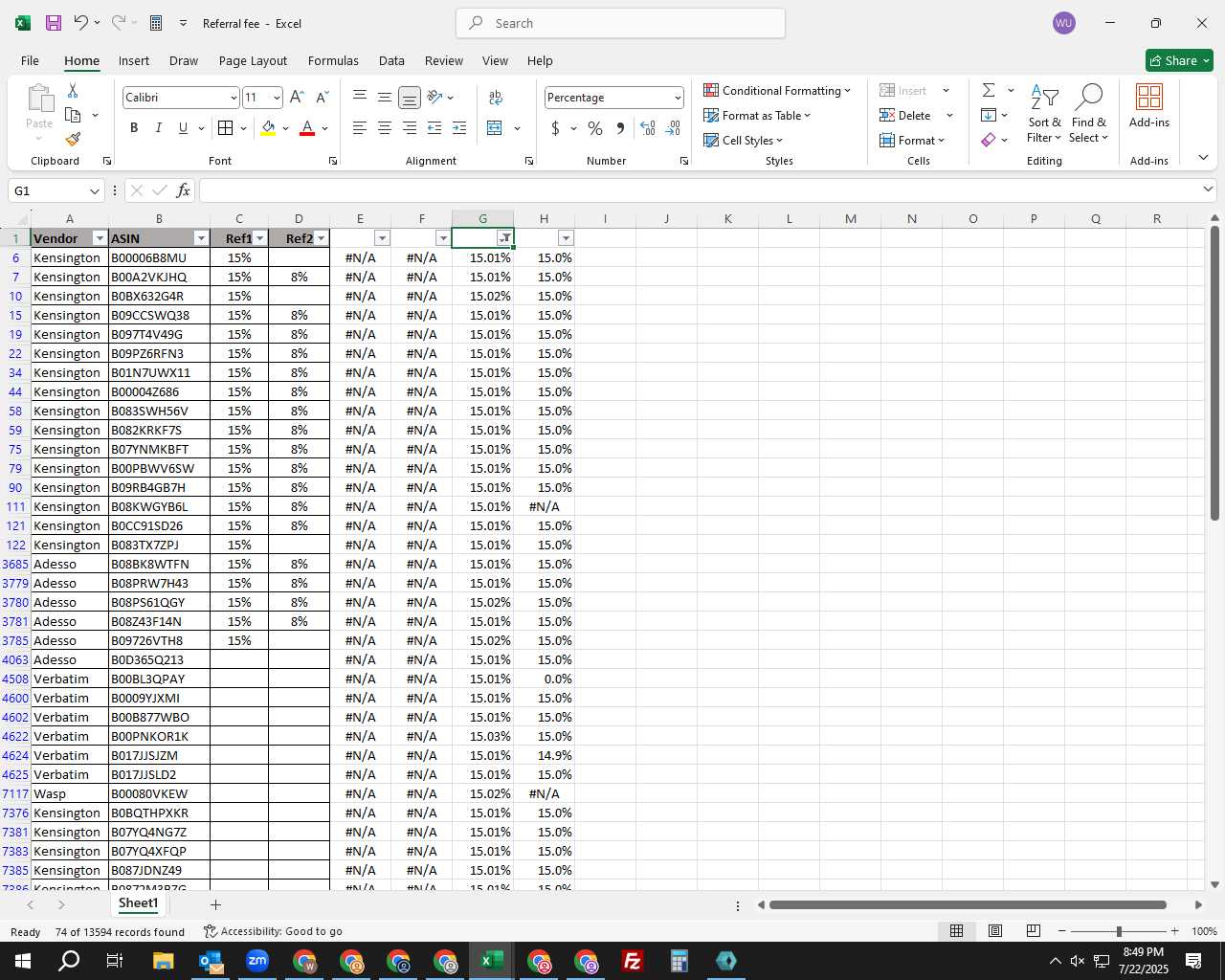The image size is (1225, 980).
Task: Click Wrap Text icon
Action: click(x=496, y=97)
